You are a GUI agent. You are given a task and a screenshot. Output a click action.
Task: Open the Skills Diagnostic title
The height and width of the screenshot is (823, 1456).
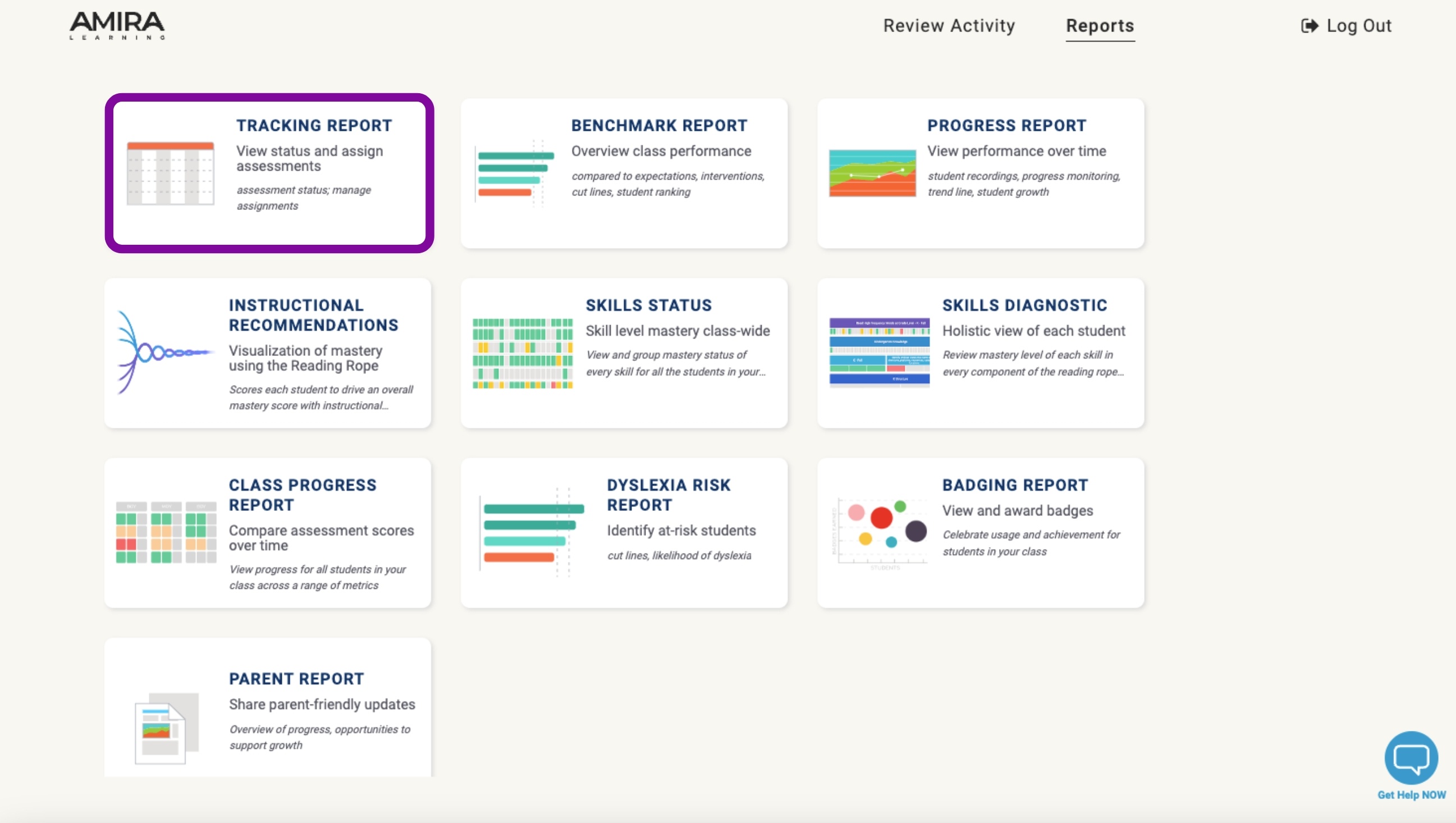click(x=1024, y=305)
